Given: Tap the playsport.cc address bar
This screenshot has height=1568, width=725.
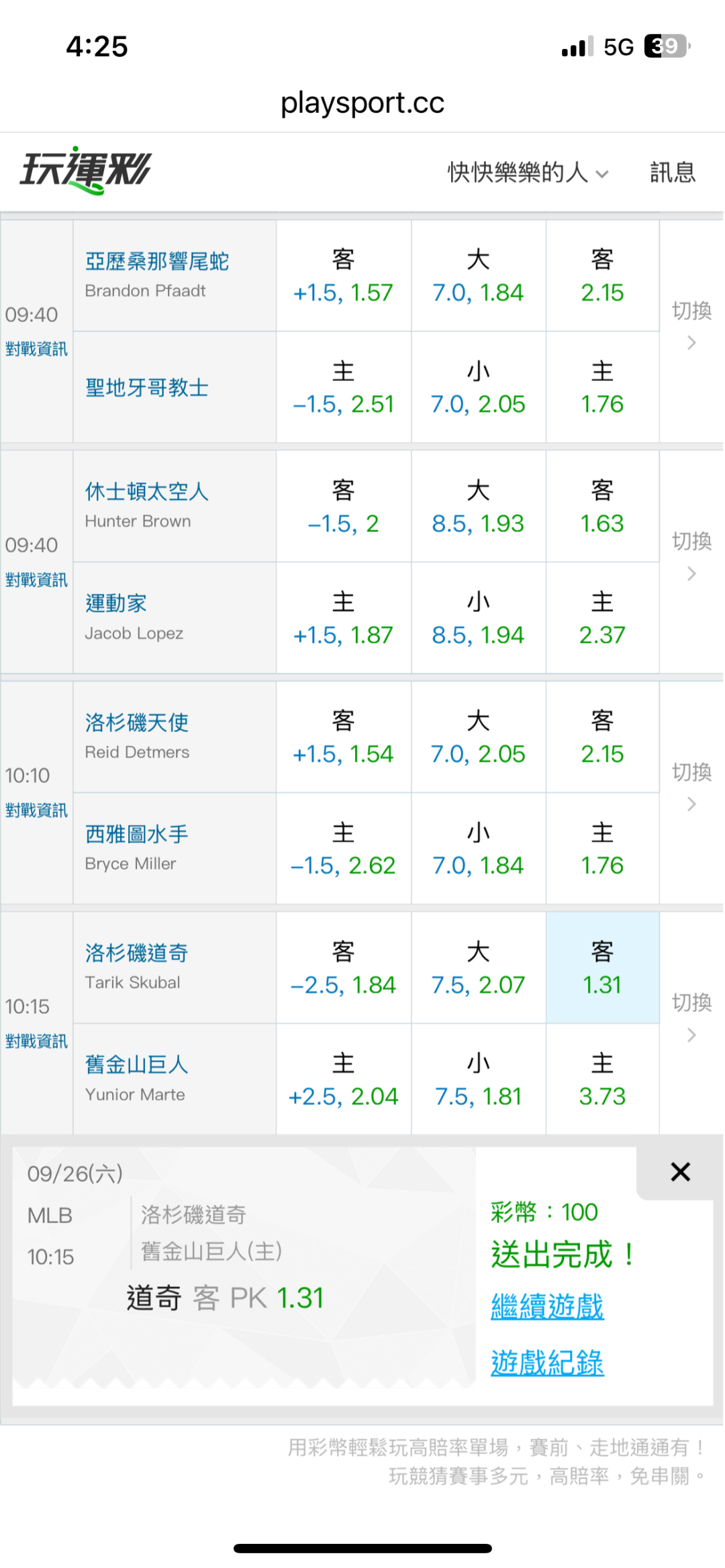Looking at the screenshot, I should [x=362, y=103].
